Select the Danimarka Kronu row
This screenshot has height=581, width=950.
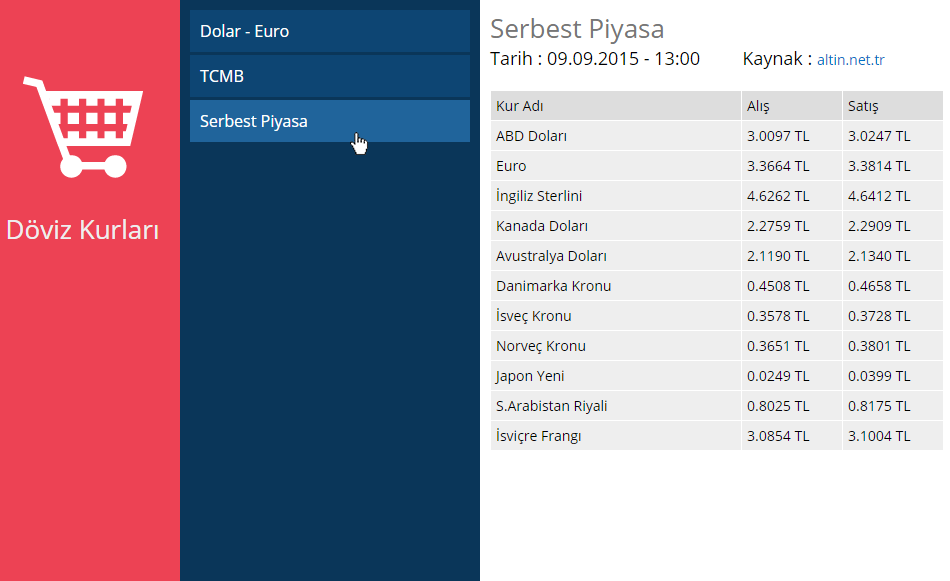coord(717,286)
